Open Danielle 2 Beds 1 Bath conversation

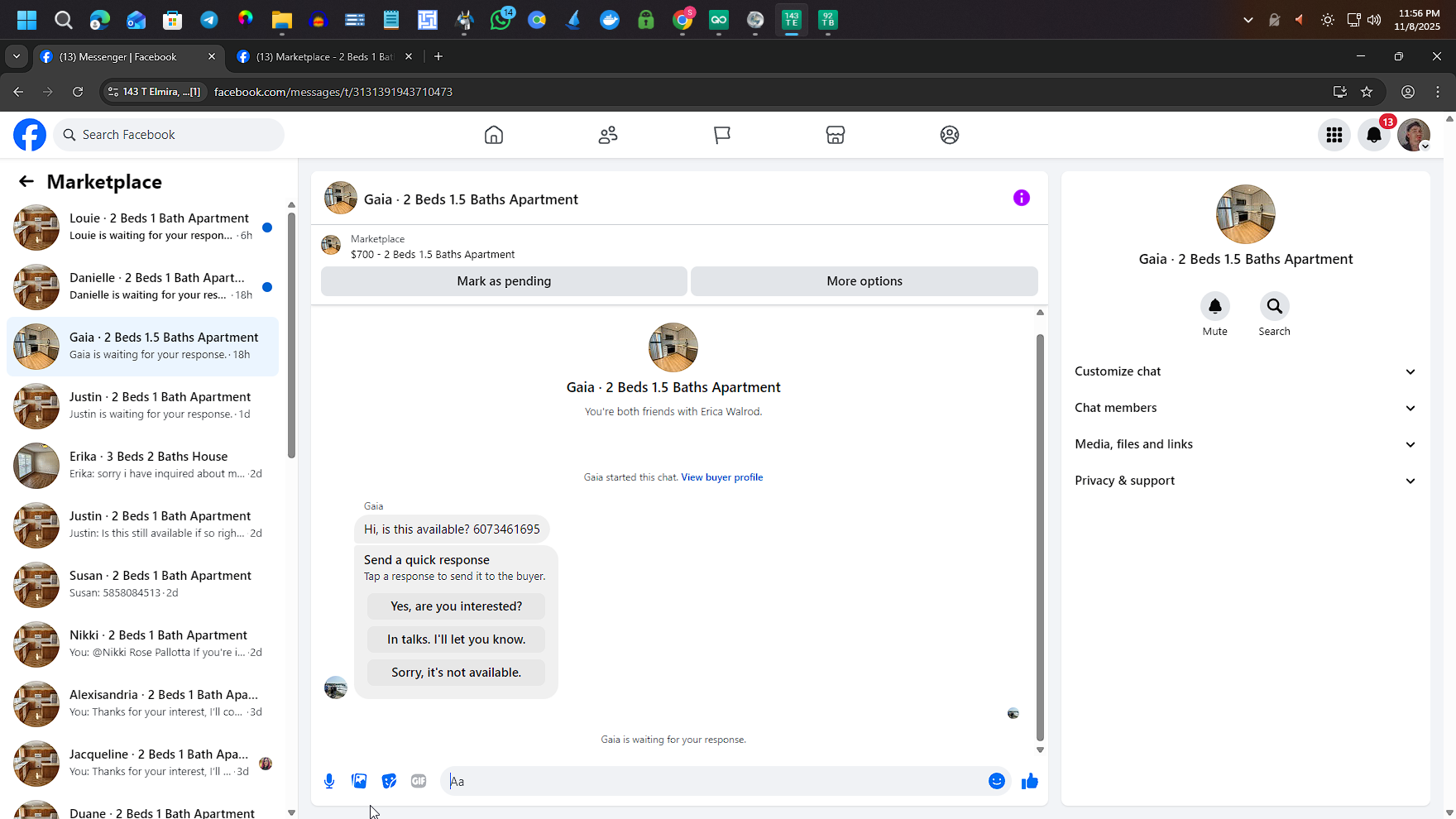142,287
